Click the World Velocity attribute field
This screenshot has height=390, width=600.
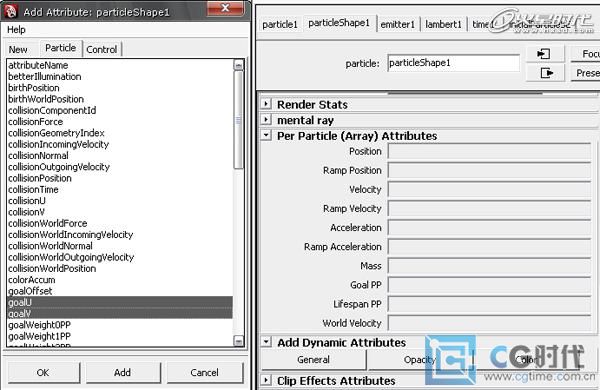pyautogui.click(x=489, y=323)
